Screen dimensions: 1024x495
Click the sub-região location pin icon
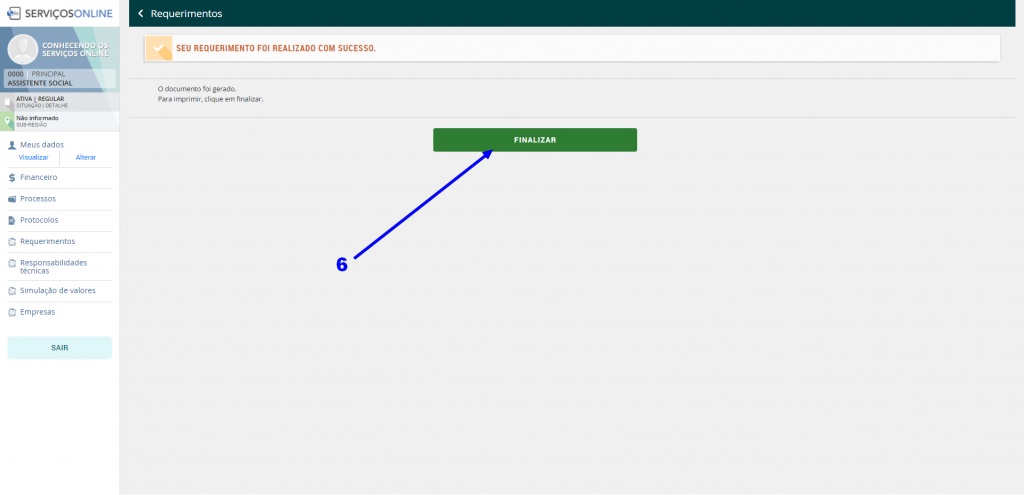click(x=8, y=121)
